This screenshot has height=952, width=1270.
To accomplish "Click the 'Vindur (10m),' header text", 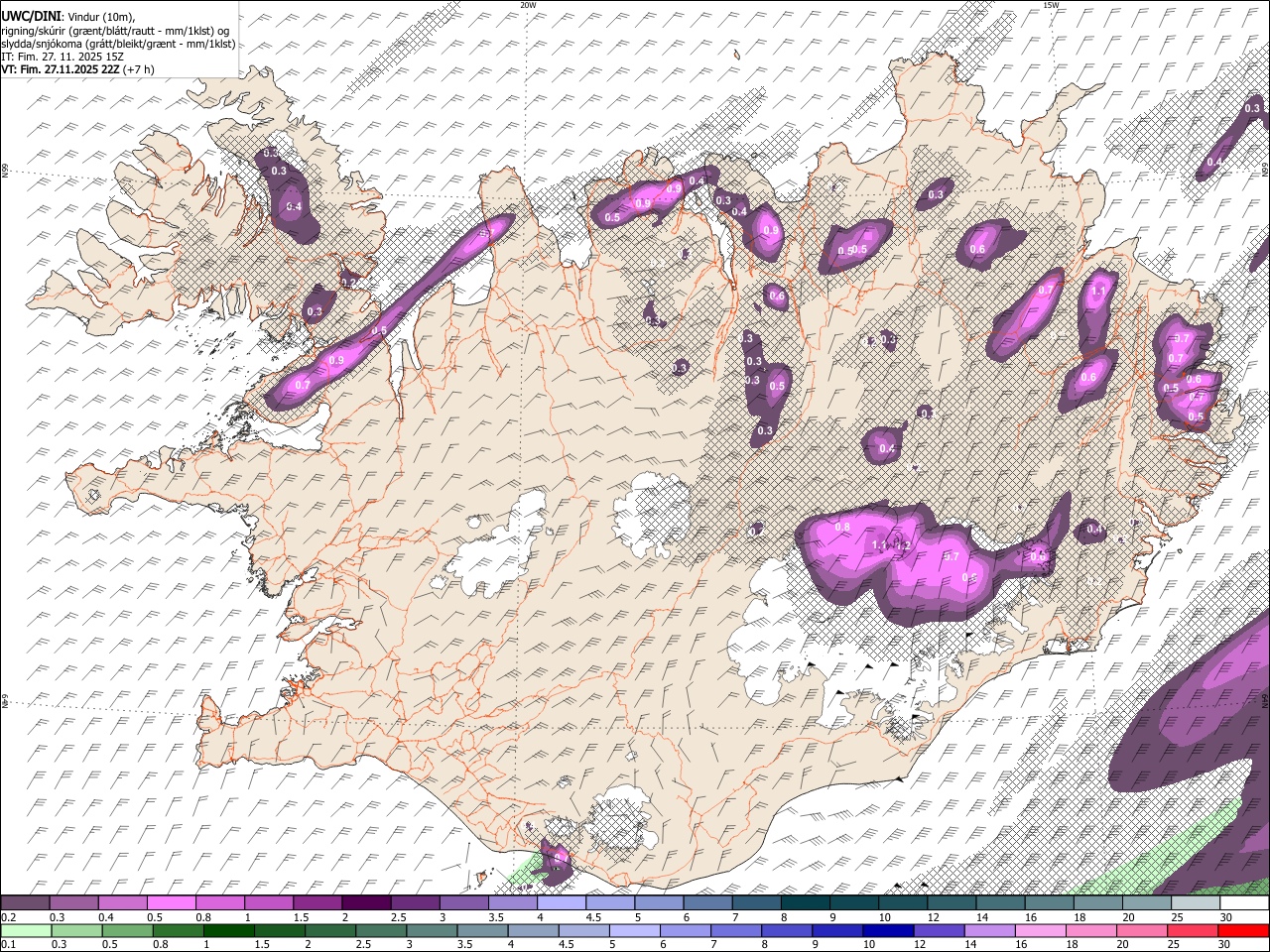I will coord(100,16).
